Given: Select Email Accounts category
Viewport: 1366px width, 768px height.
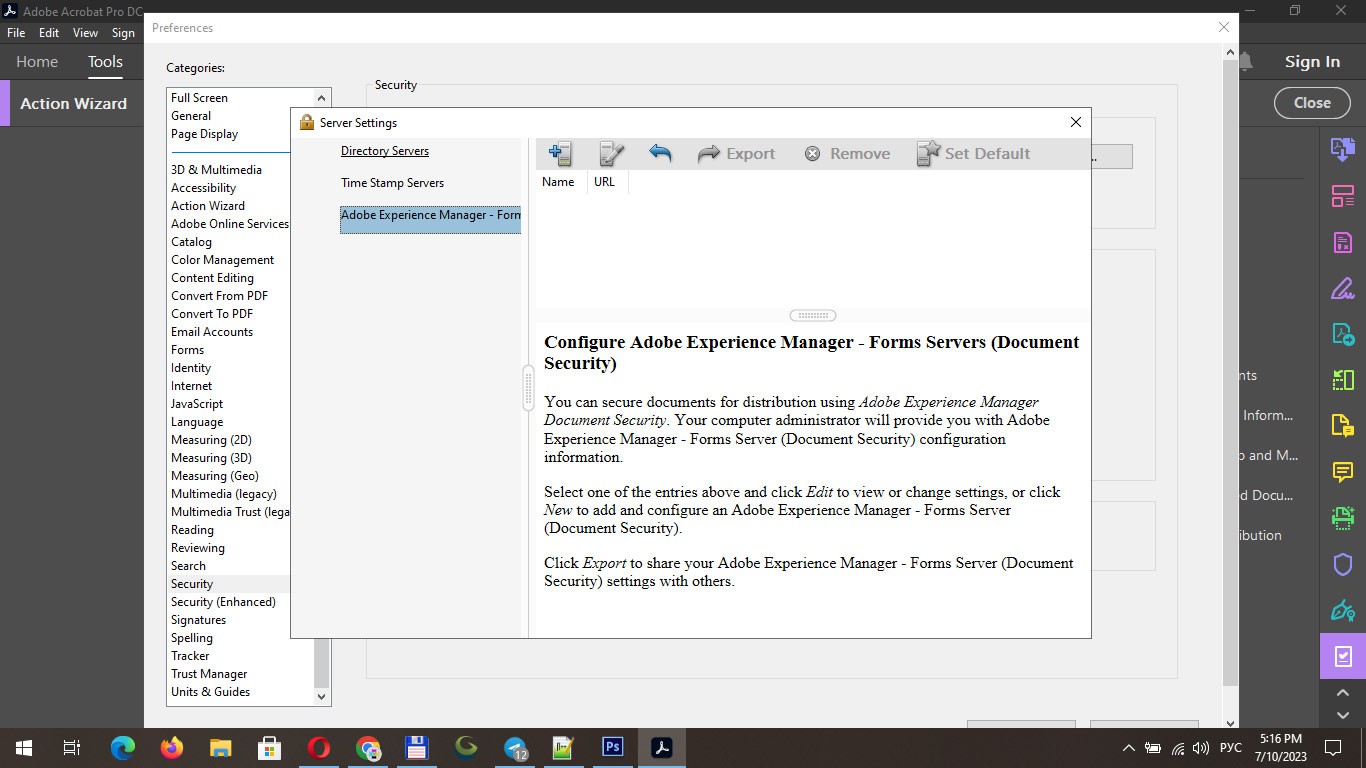Looking at the screenshot, I should point(212,332).
